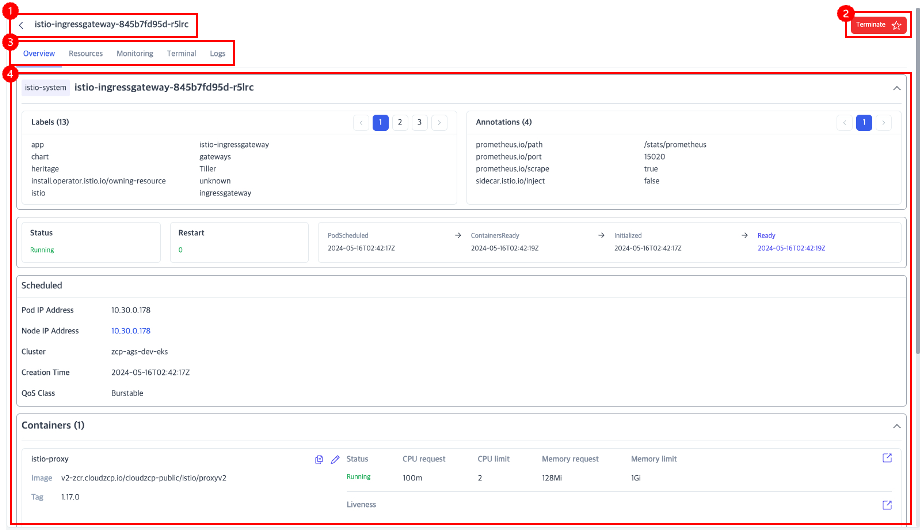The height and width of the screenshot is (530, 920).
Task: Click annotation value 15020
Action: [654, 157]
